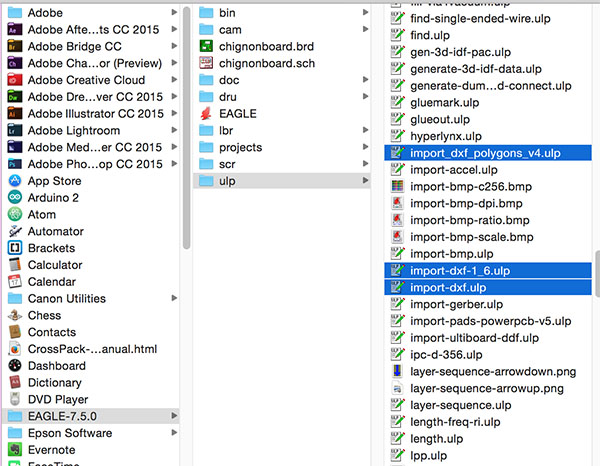Viewport: 600px width, 466px height.
Task: Expand the Epson Software folder arrow
Action: tap(174, 433)
